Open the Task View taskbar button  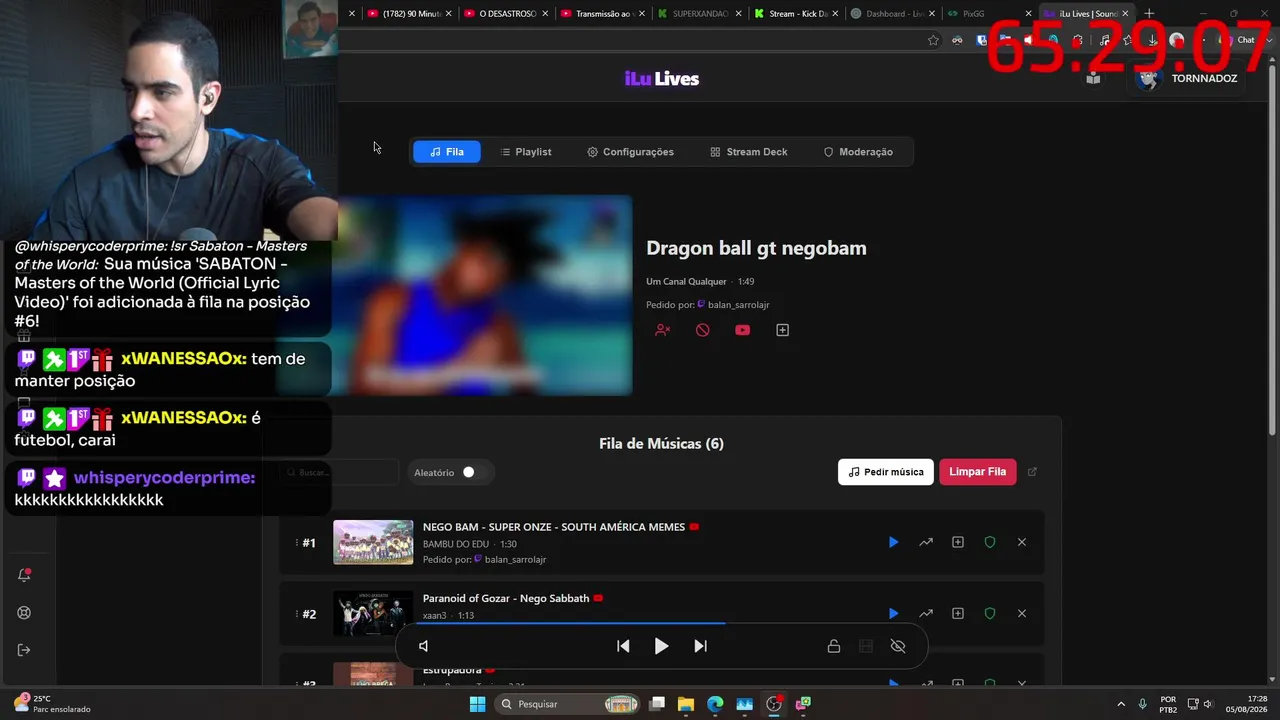coord(657,704)
